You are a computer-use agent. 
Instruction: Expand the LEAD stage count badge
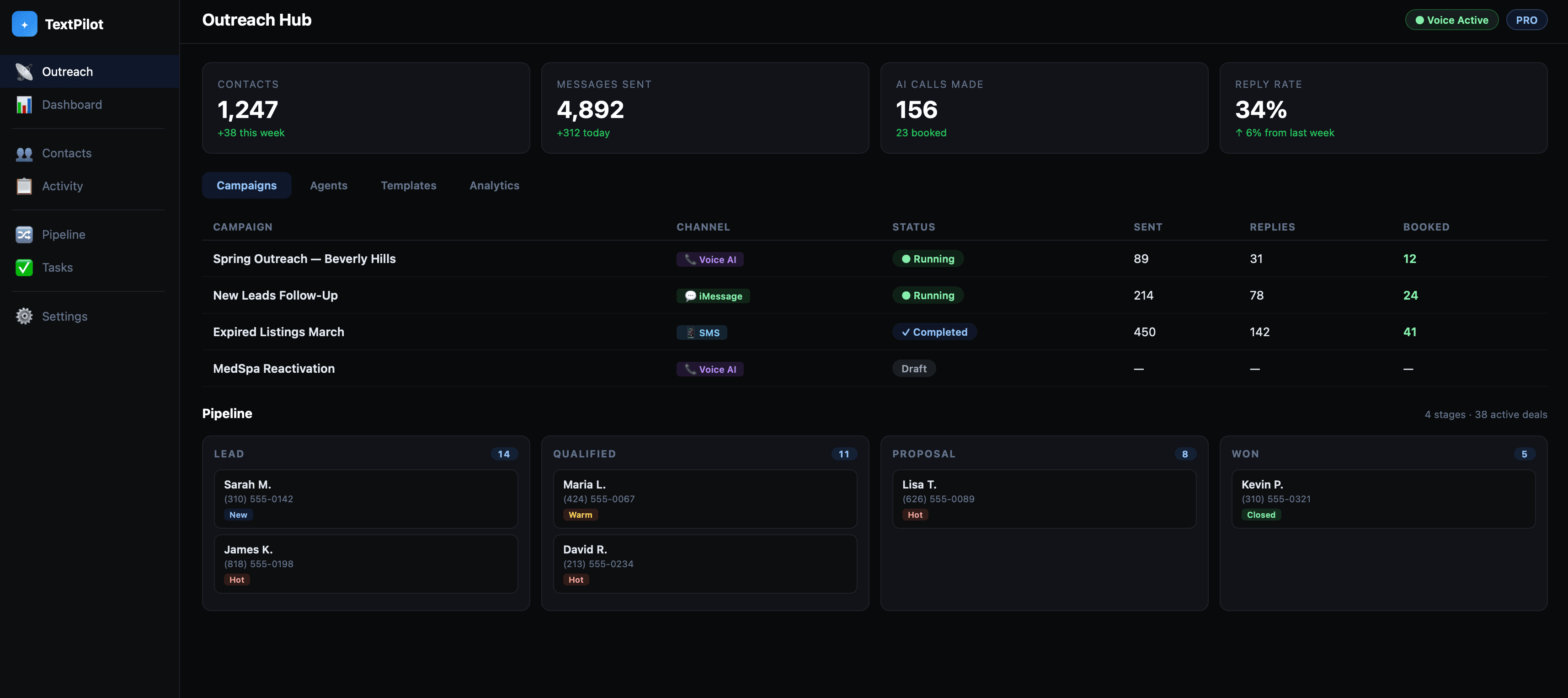(x=503, y=453)
